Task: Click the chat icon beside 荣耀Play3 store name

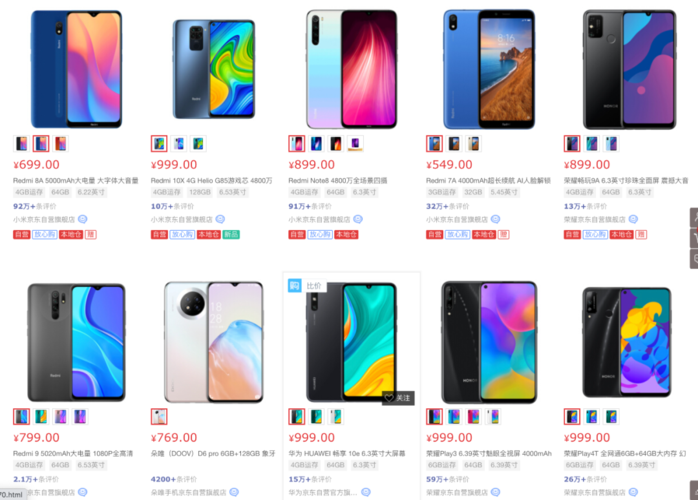Action: [x=495, y=492]
